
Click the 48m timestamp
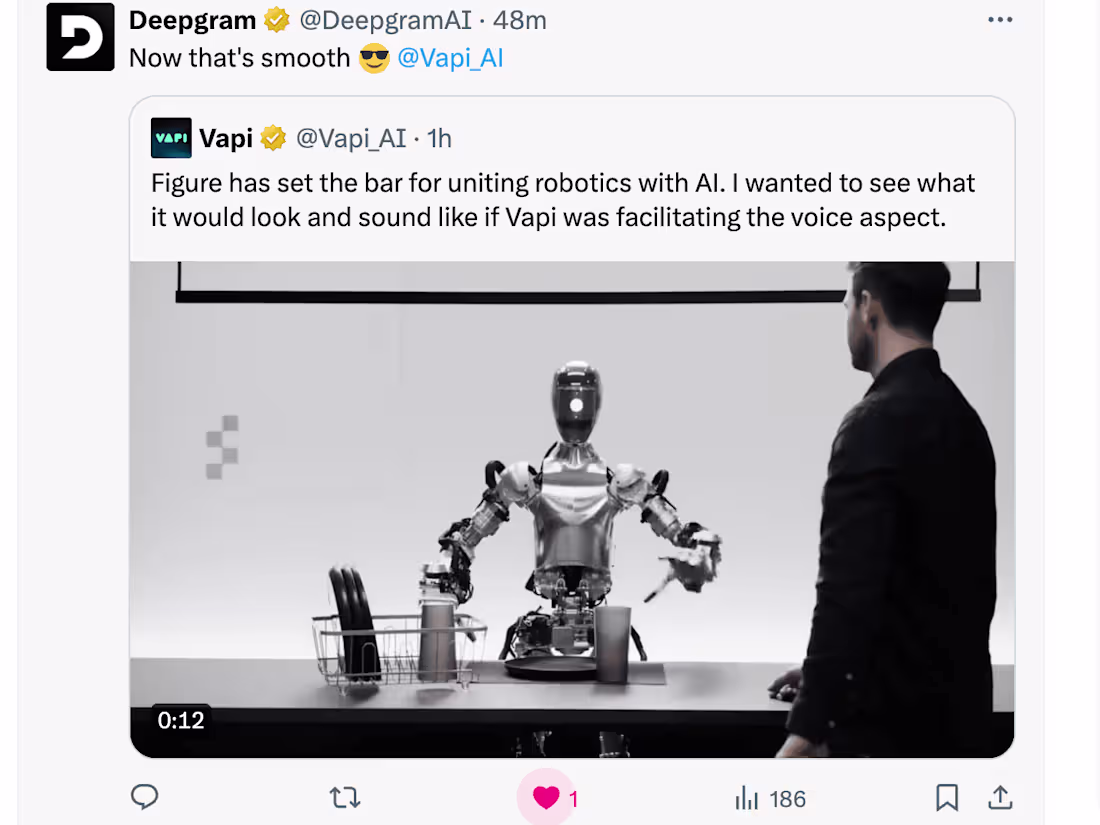pos(519,20)
